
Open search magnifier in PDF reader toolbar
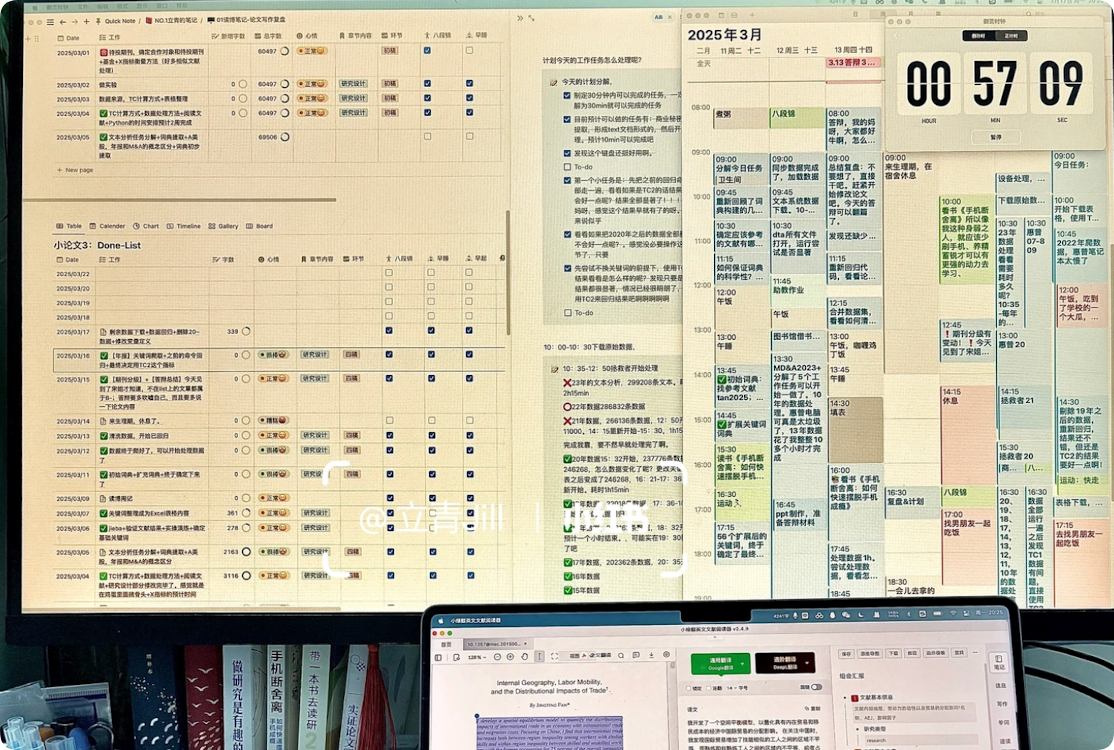(621, 656)
